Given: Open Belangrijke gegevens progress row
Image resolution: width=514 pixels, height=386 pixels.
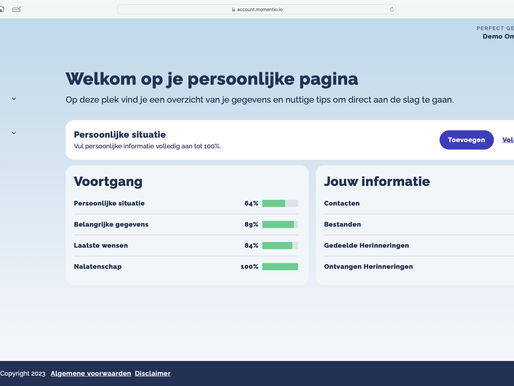Looking at the screenshot, I should 186,224.
